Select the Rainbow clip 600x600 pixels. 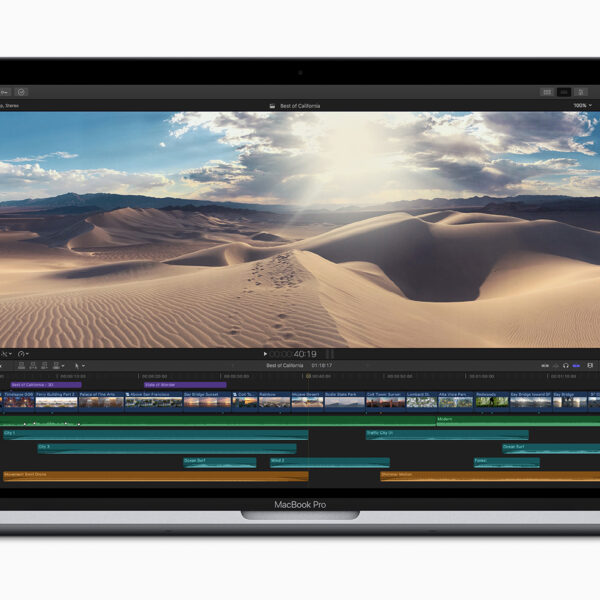pyautogui.click(x=275, y=402)
